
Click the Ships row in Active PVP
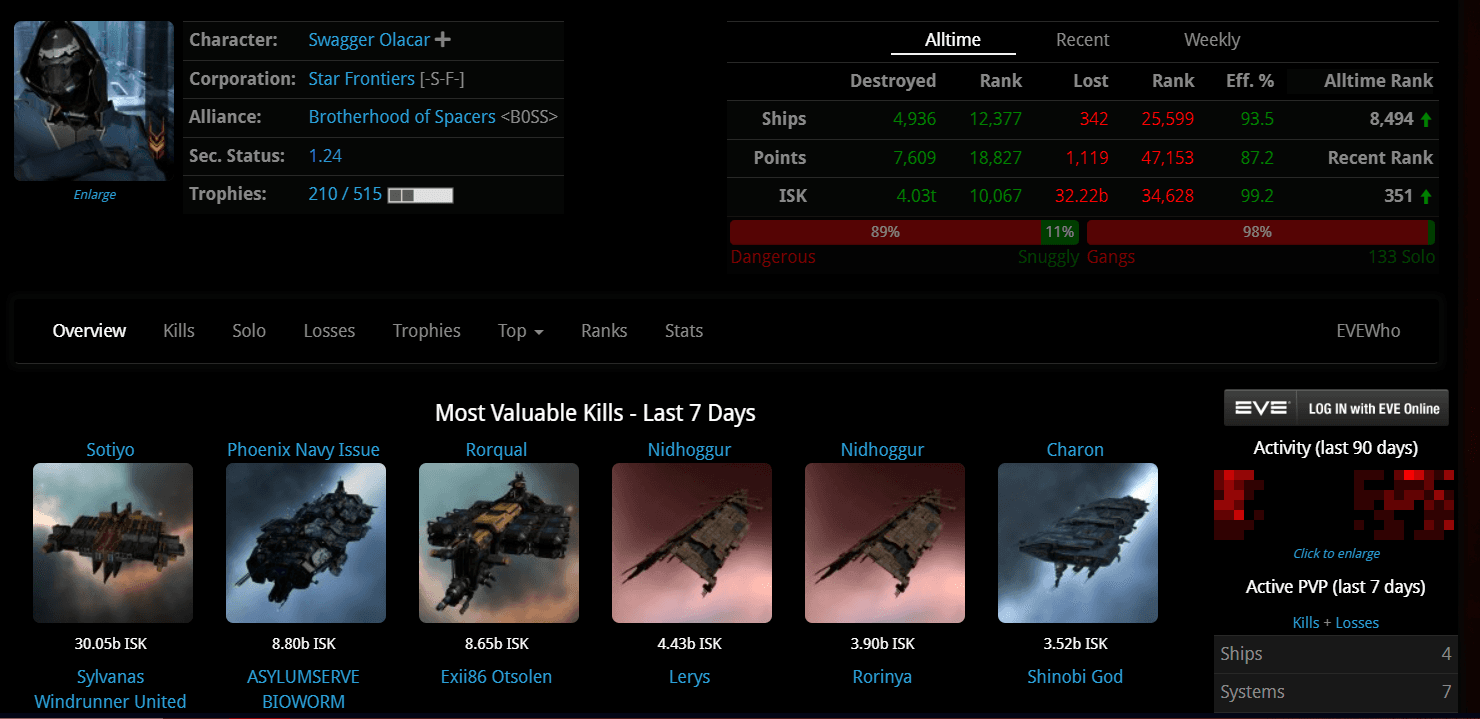1335,654
